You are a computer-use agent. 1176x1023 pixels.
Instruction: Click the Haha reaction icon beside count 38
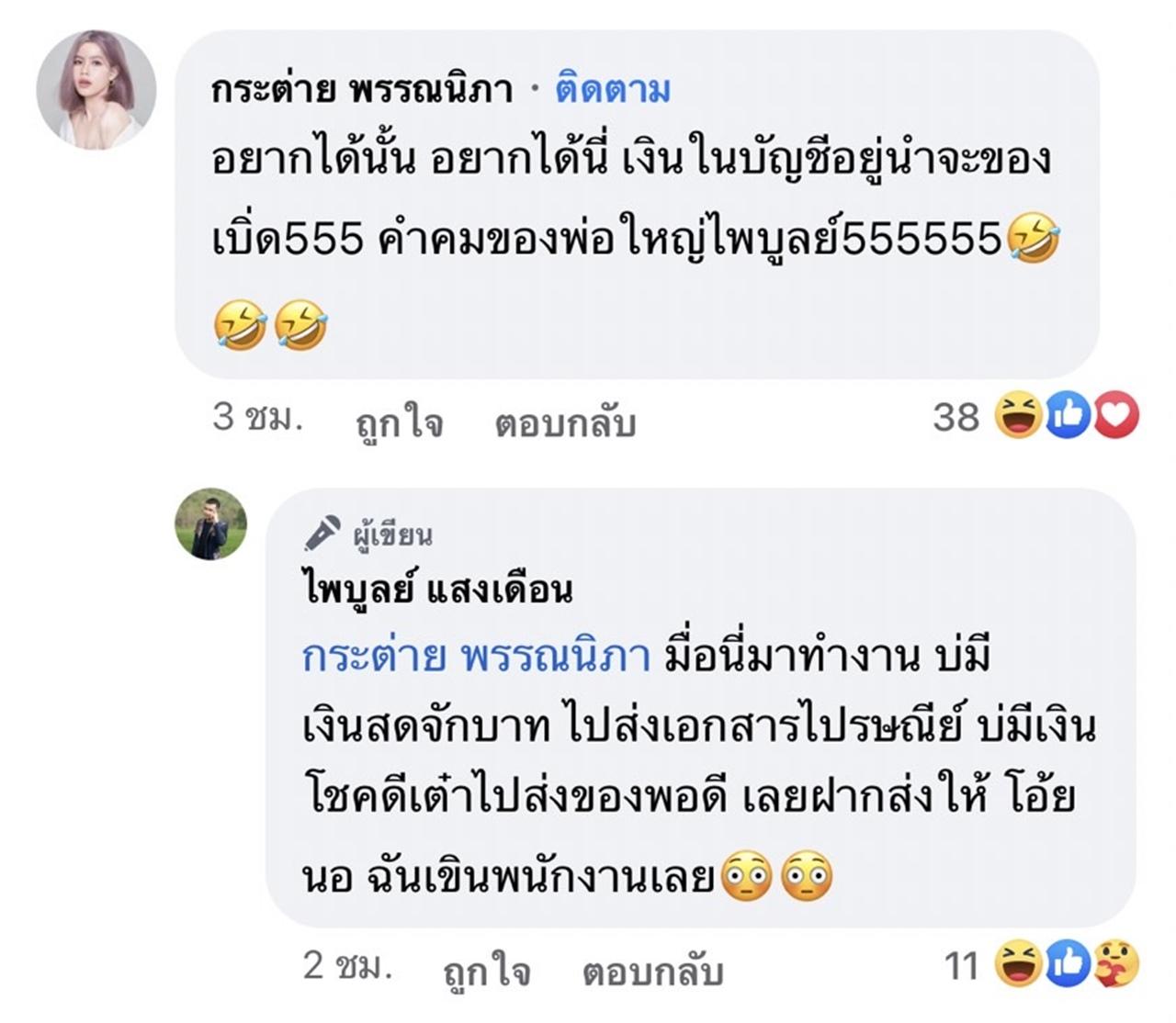tap(1018, 418)
